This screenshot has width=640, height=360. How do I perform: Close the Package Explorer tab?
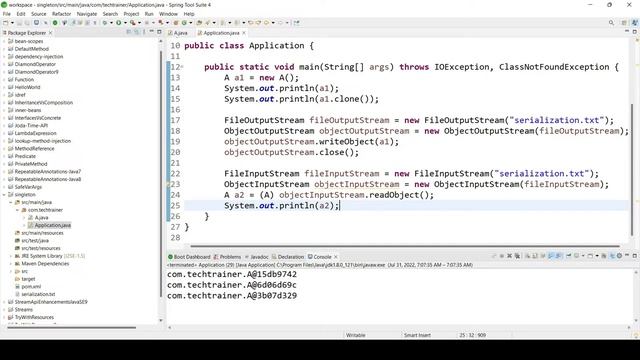[x=51, y=33]
